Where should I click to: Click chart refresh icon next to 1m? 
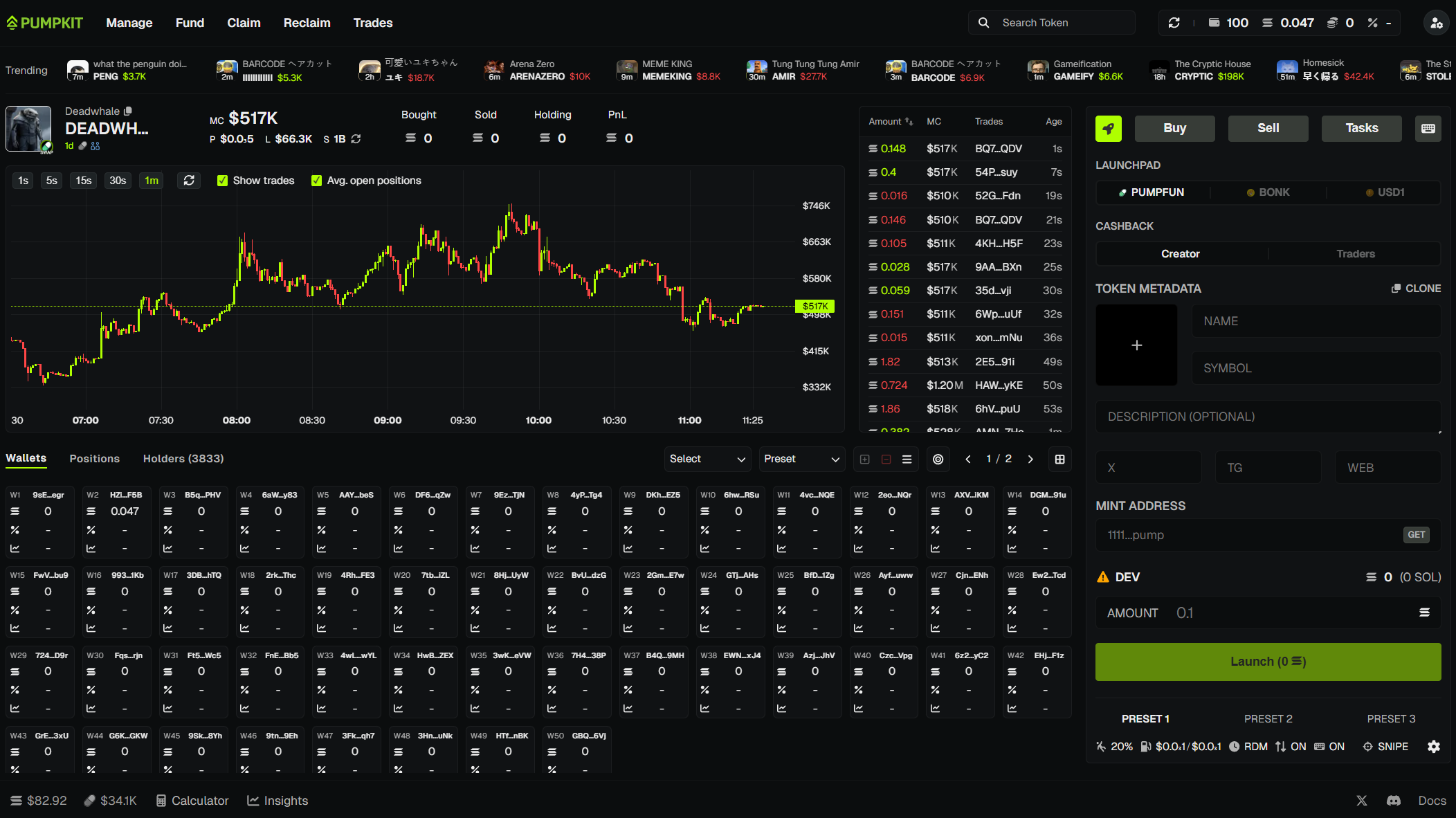(189, 181)
